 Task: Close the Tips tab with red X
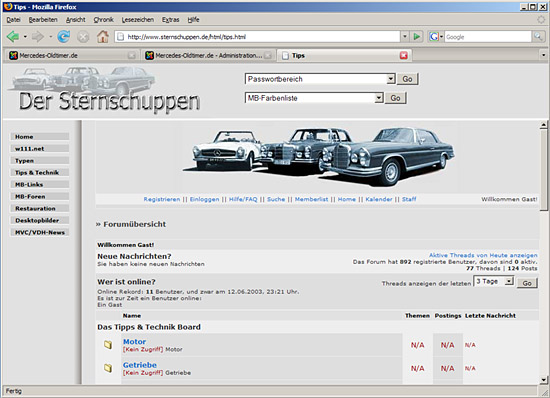point(404,55)
